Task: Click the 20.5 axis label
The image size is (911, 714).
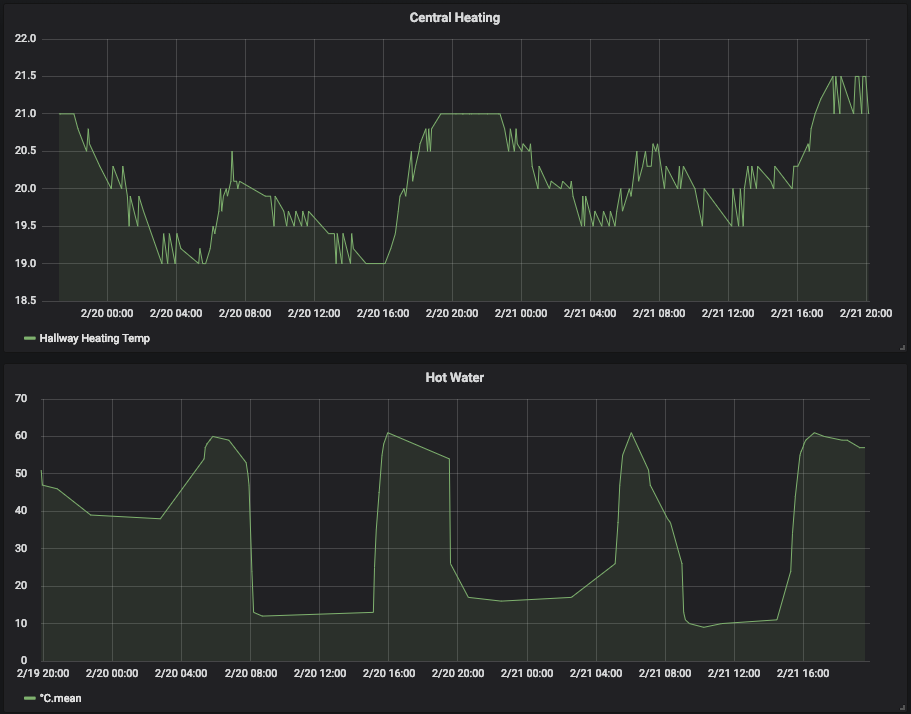Action: [x=25, y=151]
